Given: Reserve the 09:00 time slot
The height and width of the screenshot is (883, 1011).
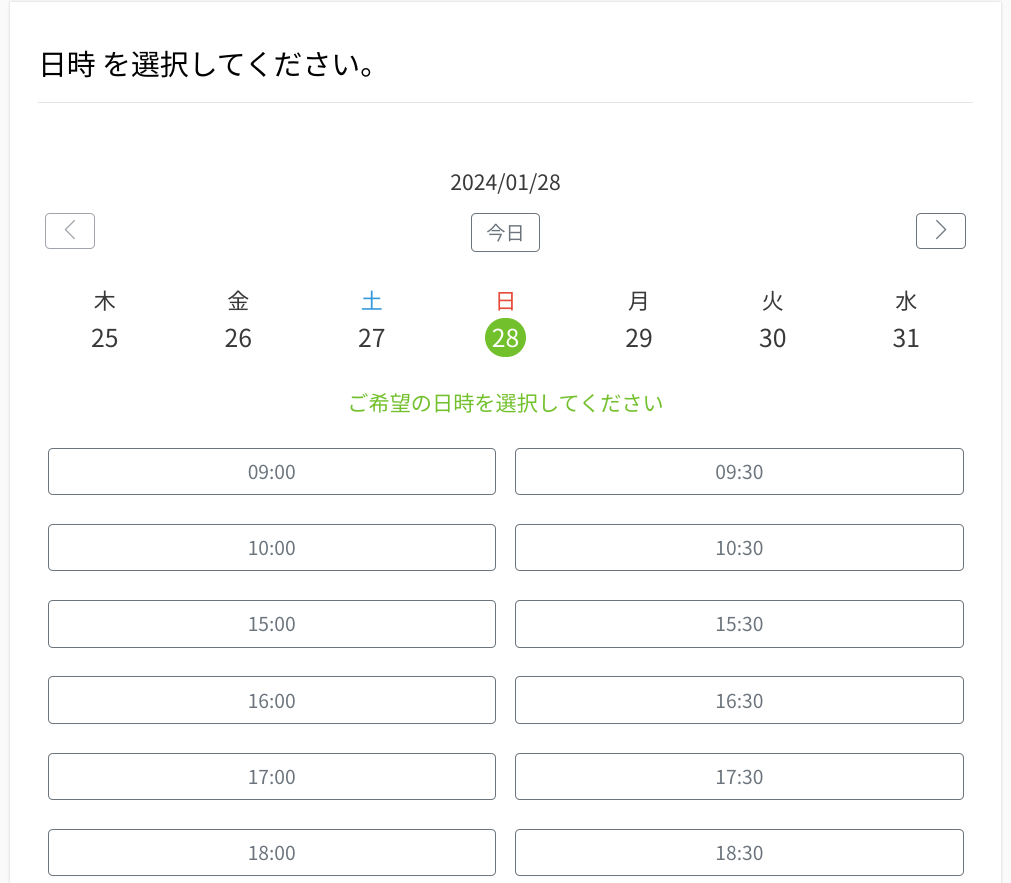Looking at the screenshot, I should (271, 471).
